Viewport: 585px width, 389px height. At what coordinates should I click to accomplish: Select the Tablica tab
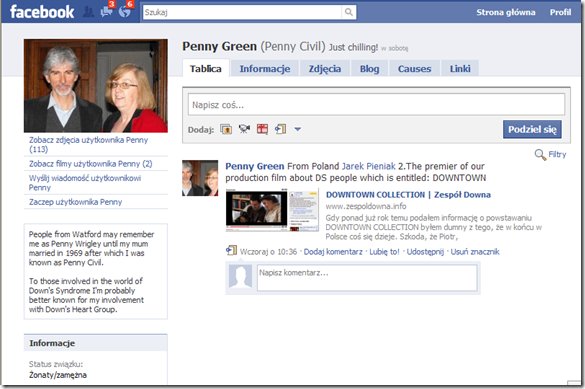coord(206,69)
